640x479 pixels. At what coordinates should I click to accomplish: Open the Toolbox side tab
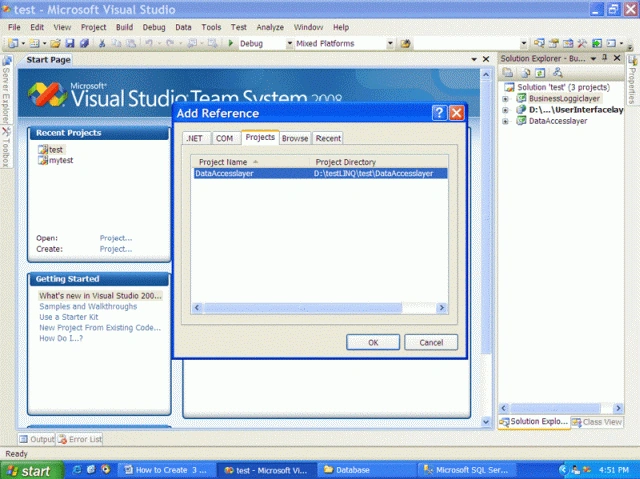6,147
